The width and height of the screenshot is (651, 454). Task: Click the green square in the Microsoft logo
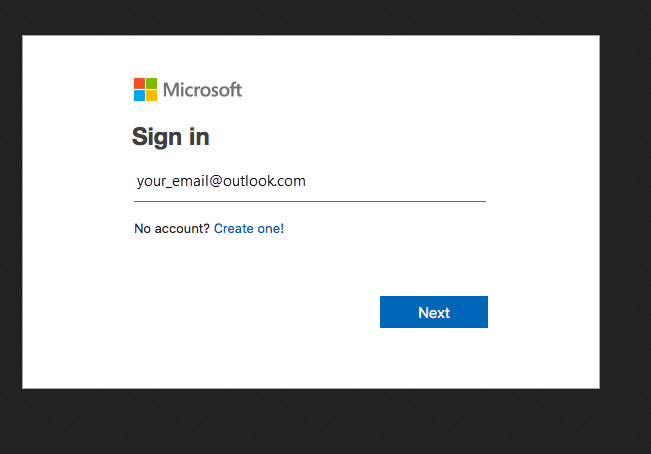click(152, 83)
